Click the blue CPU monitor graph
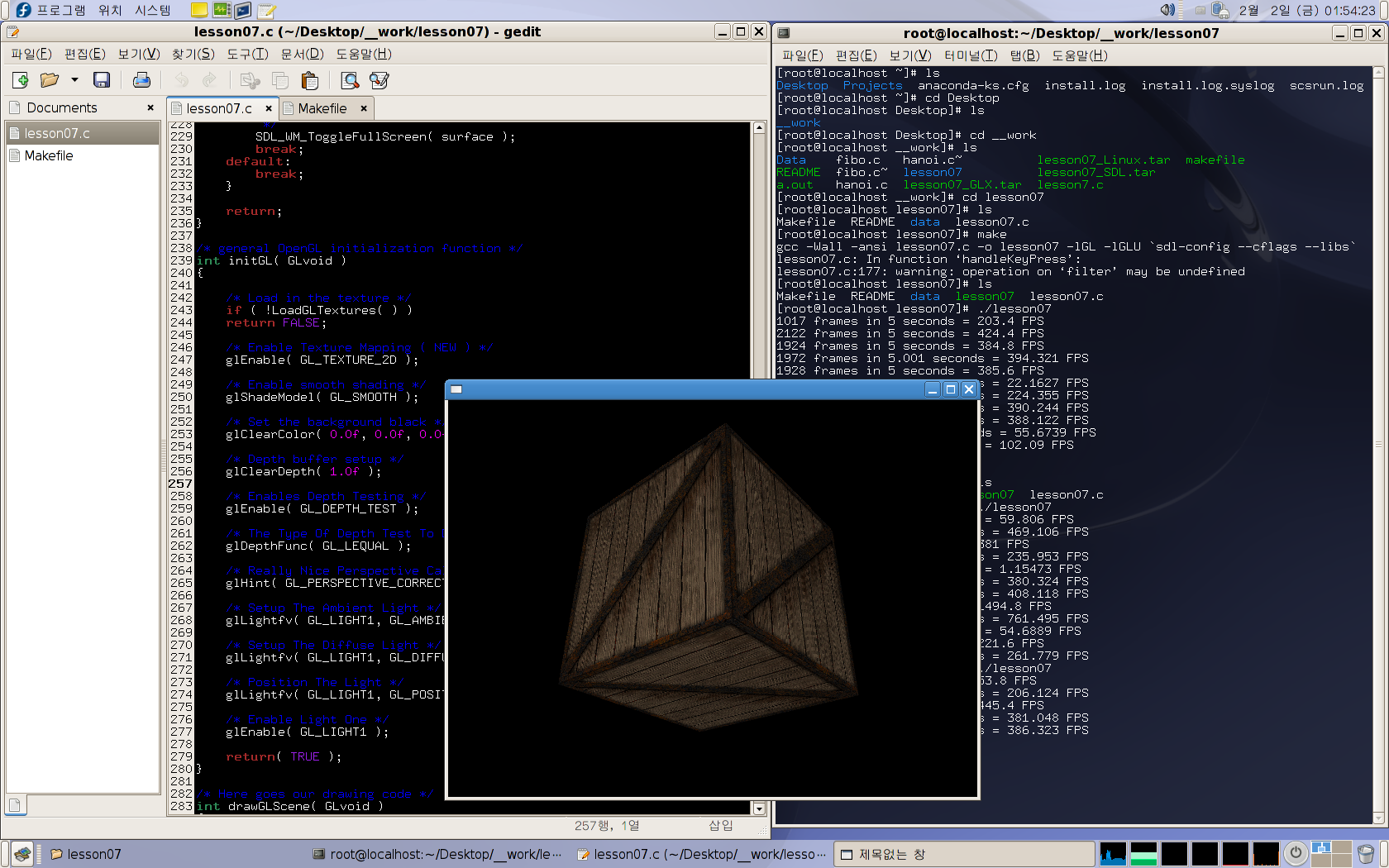1389x868 pixels. pyautogui.click(x=1113, y=854)
